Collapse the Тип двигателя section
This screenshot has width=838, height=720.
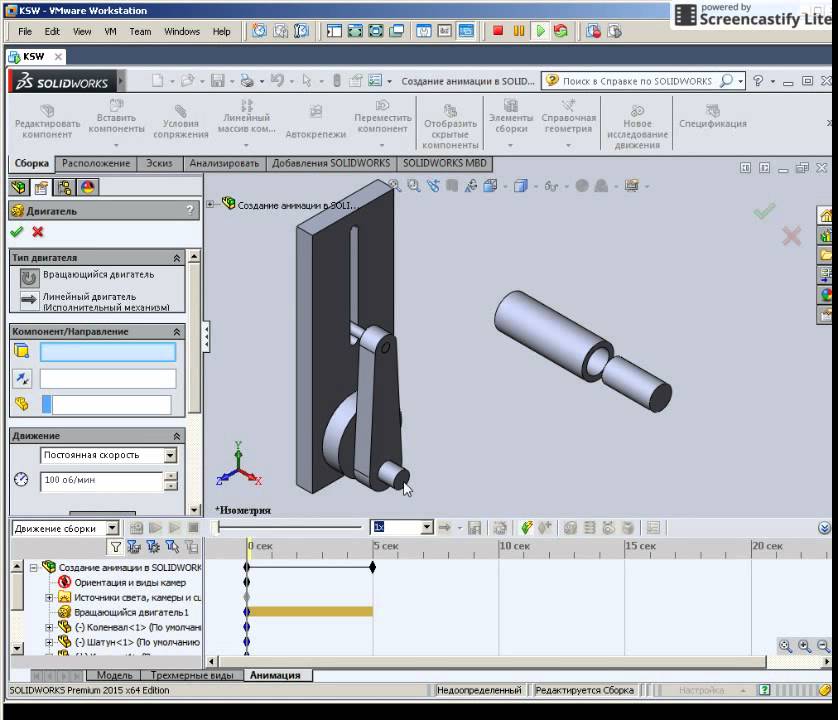coord(176,258)
